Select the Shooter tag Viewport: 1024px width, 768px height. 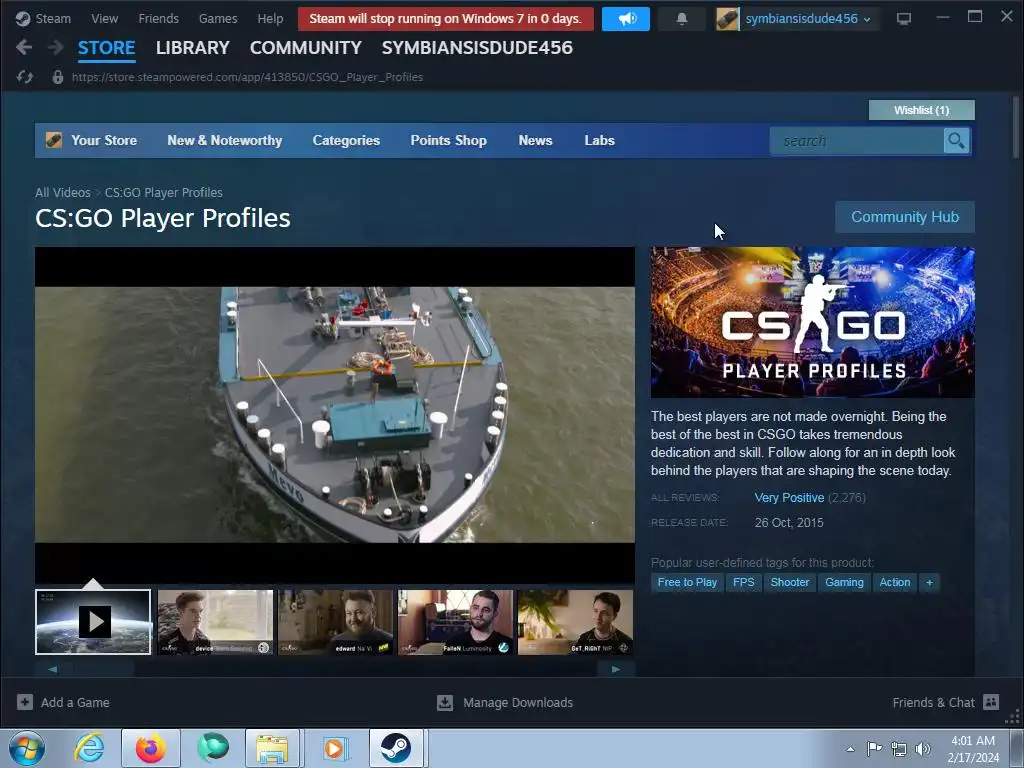(x=790, y=582)
